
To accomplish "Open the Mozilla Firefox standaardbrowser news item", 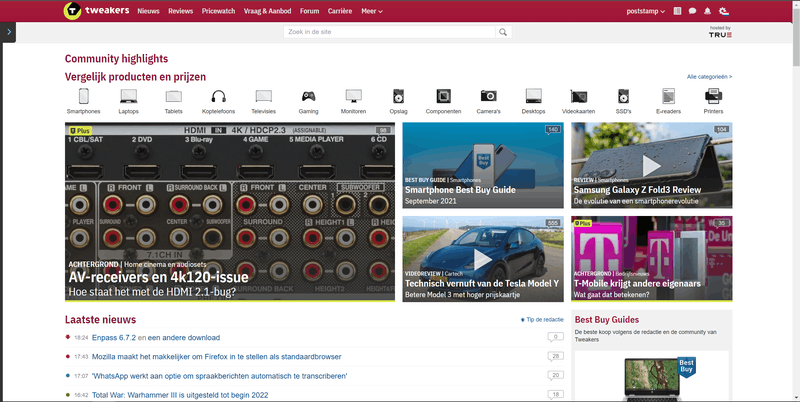I will (x=216, y=357).
